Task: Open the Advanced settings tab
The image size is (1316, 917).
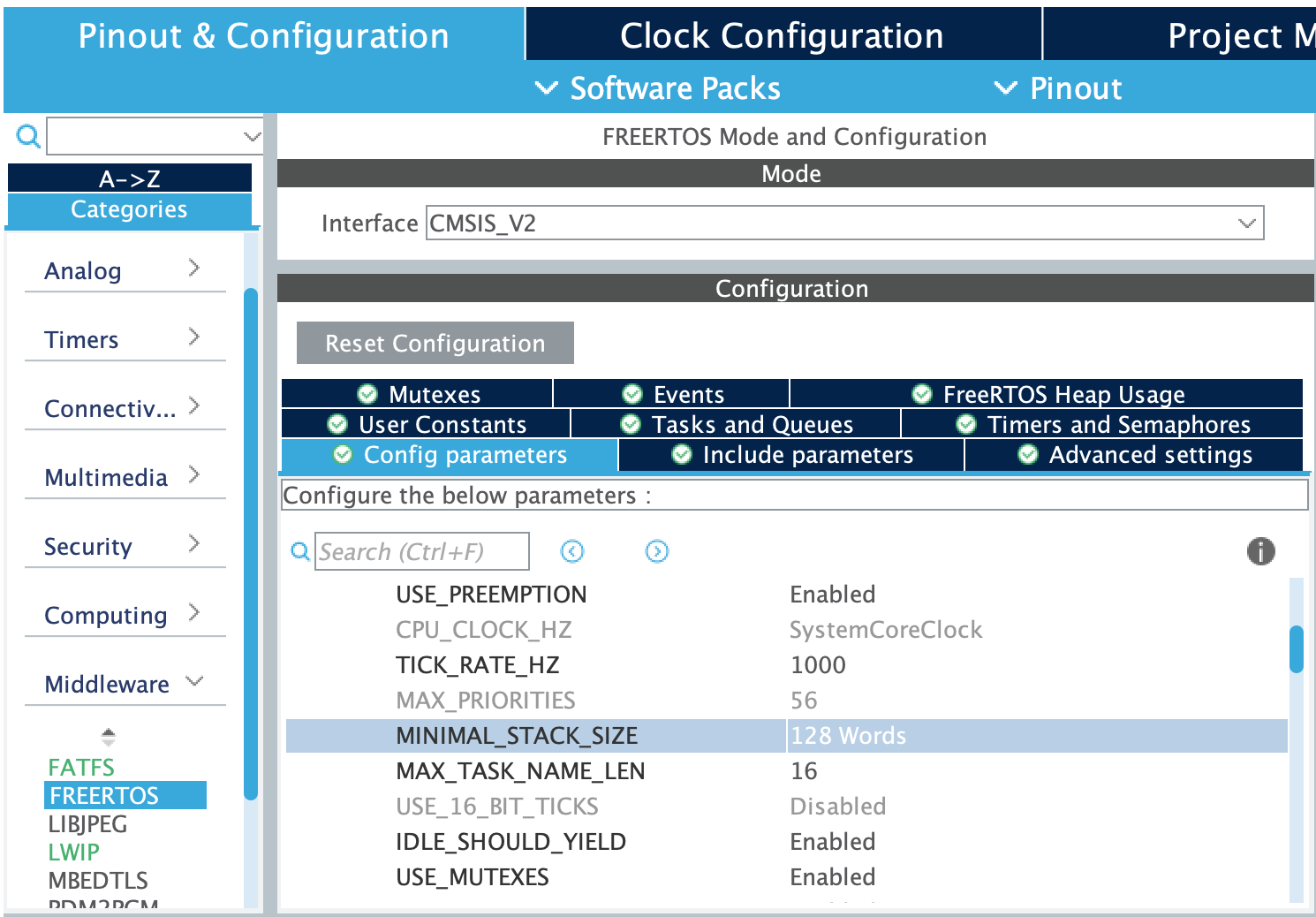Action: [x=1134, y=455]
